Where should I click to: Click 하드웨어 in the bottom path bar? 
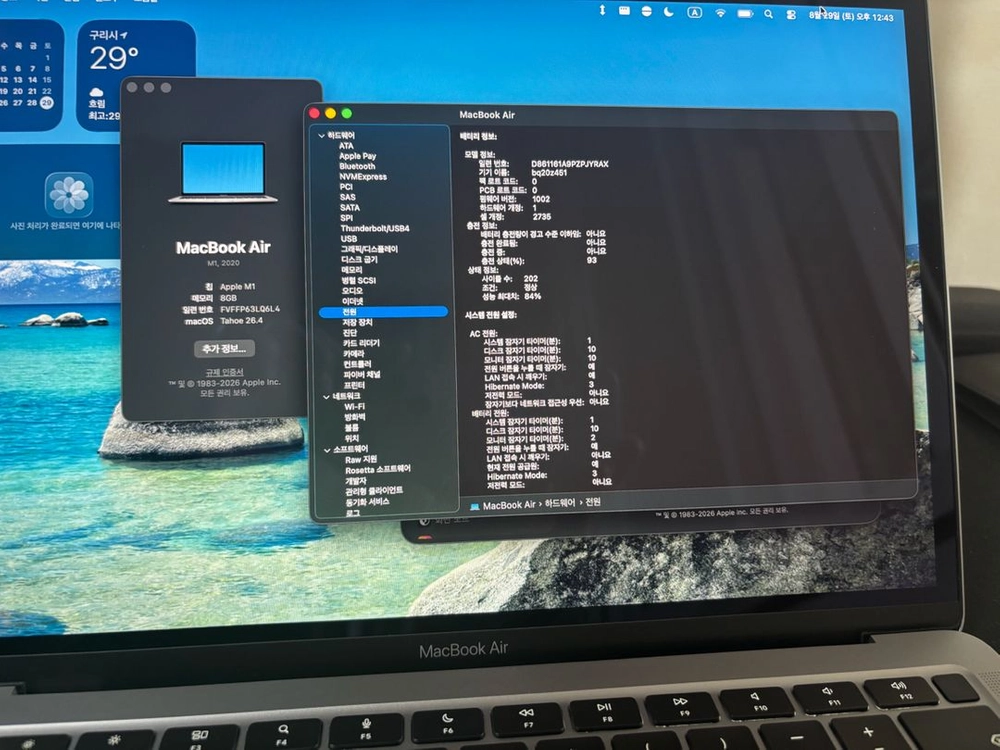pos(559,503)
